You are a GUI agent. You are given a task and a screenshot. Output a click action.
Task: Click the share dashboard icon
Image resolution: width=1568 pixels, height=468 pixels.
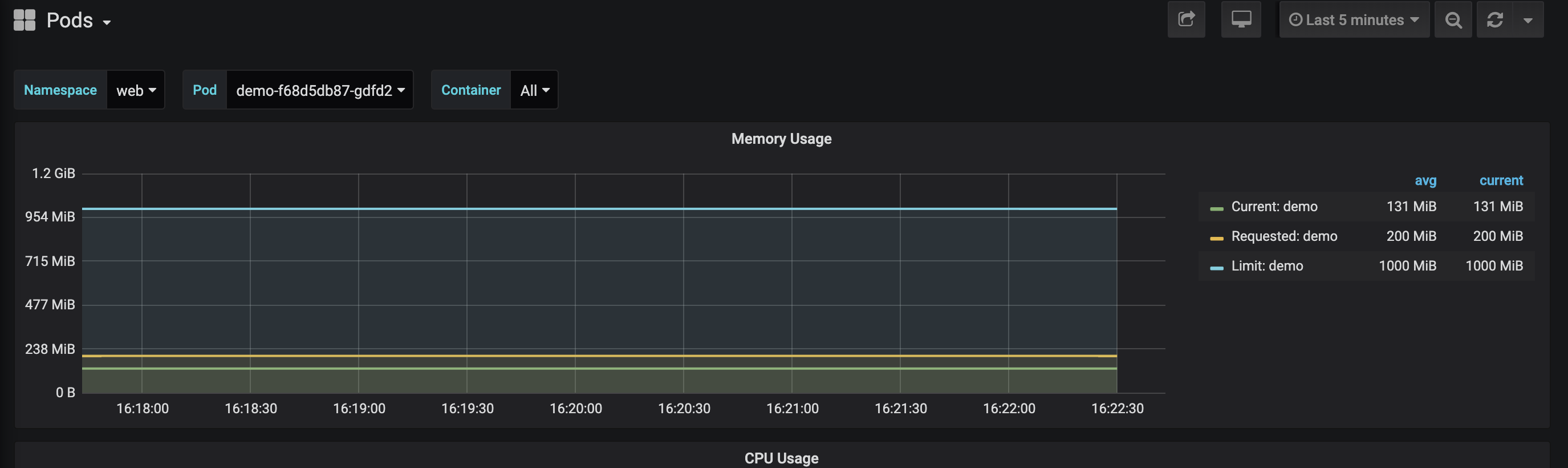1187,19
